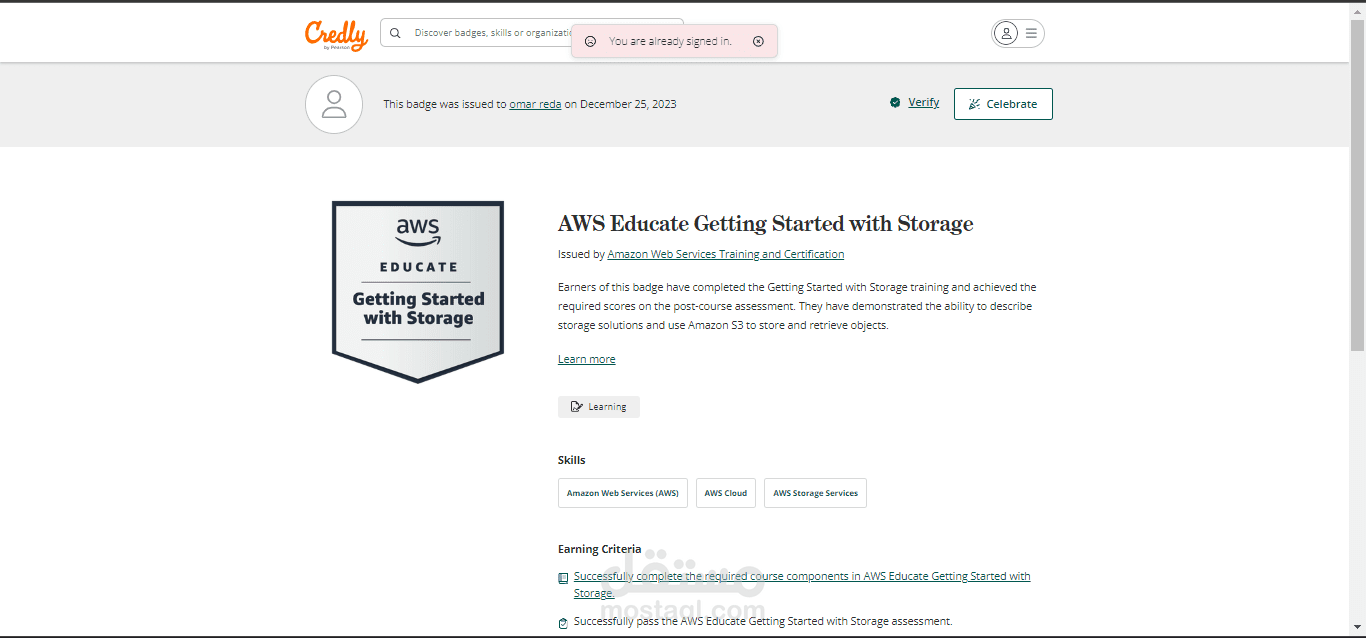1366x638 pixels.
Task: Dismiss the 'already signed in' notification
Action: [758, 41]
